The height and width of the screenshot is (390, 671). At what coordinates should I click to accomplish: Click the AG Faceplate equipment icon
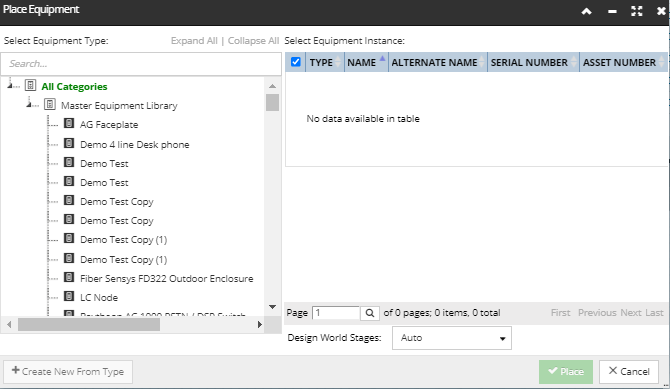69,124
